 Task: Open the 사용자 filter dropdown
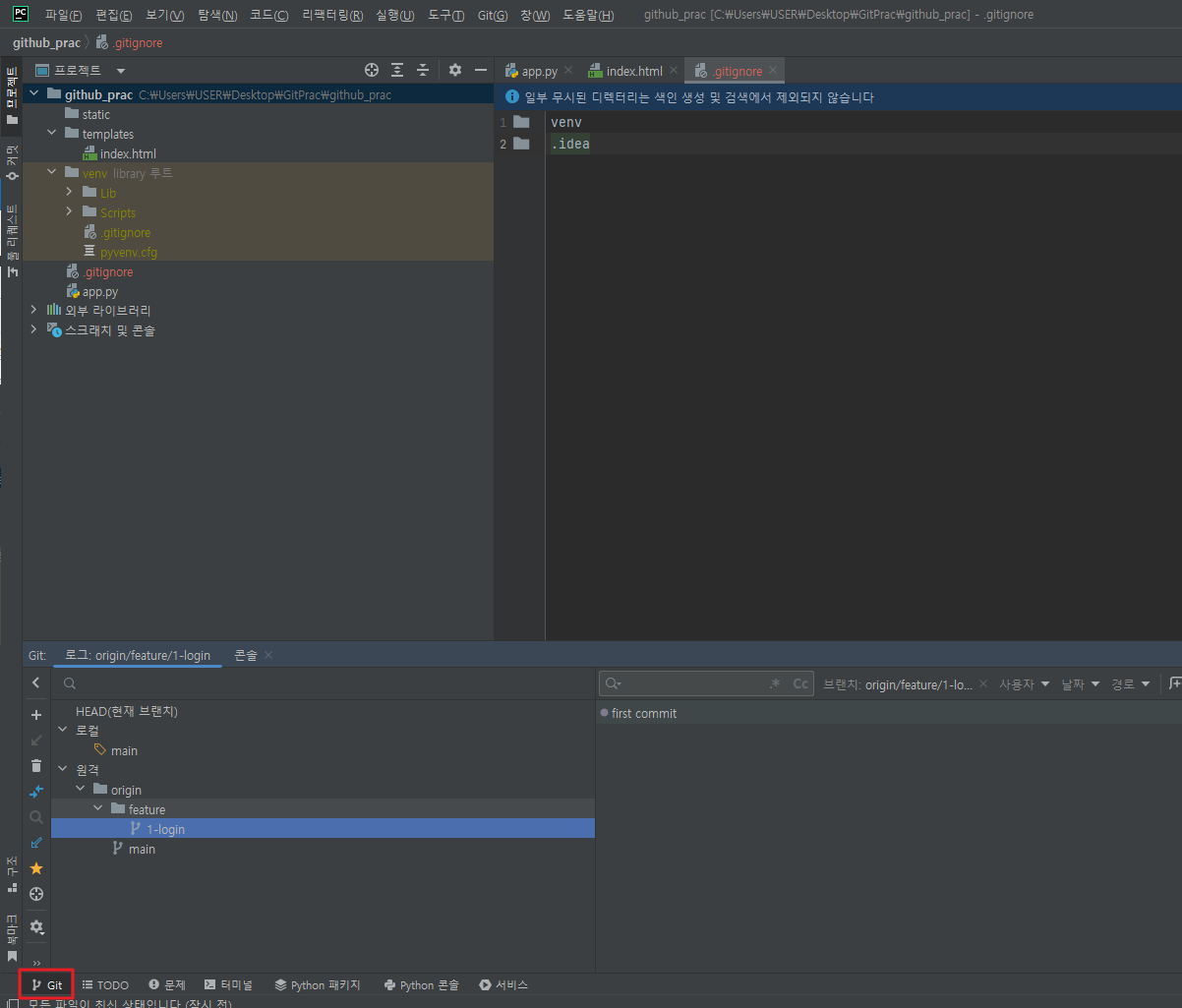pyautogui.click(x=1024, y=683)
